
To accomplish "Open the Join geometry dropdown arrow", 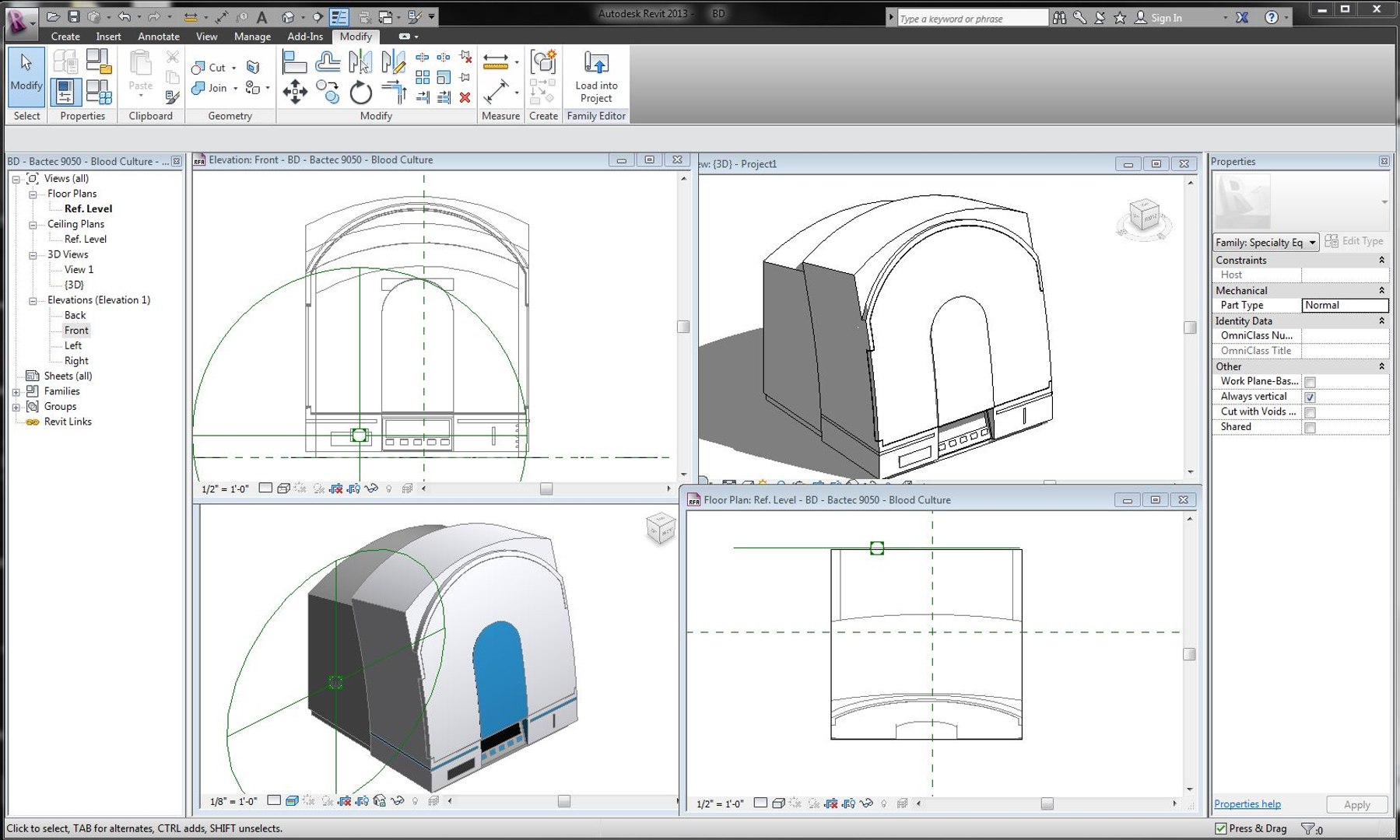I will click(235, 89).
